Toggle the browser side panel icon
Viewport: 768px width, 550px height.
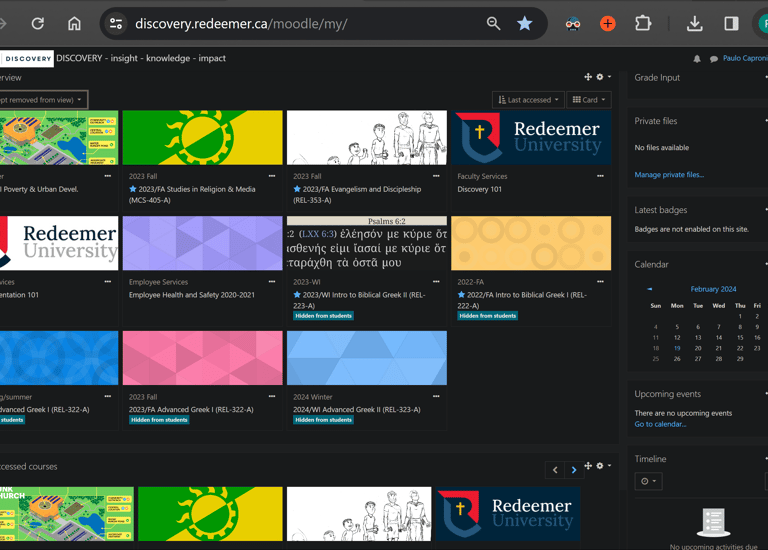(x=731, y=24)
